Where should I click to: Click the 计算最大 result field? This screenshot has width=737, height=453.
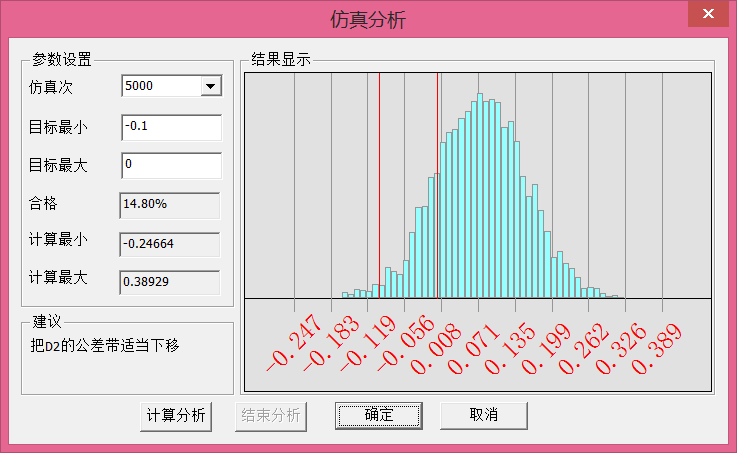[169, 282]
